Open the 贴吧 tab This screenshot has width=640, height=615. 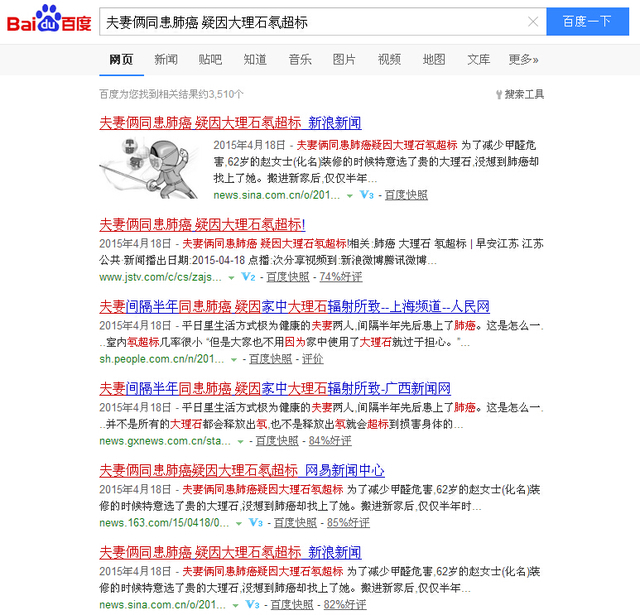(210, 60)
